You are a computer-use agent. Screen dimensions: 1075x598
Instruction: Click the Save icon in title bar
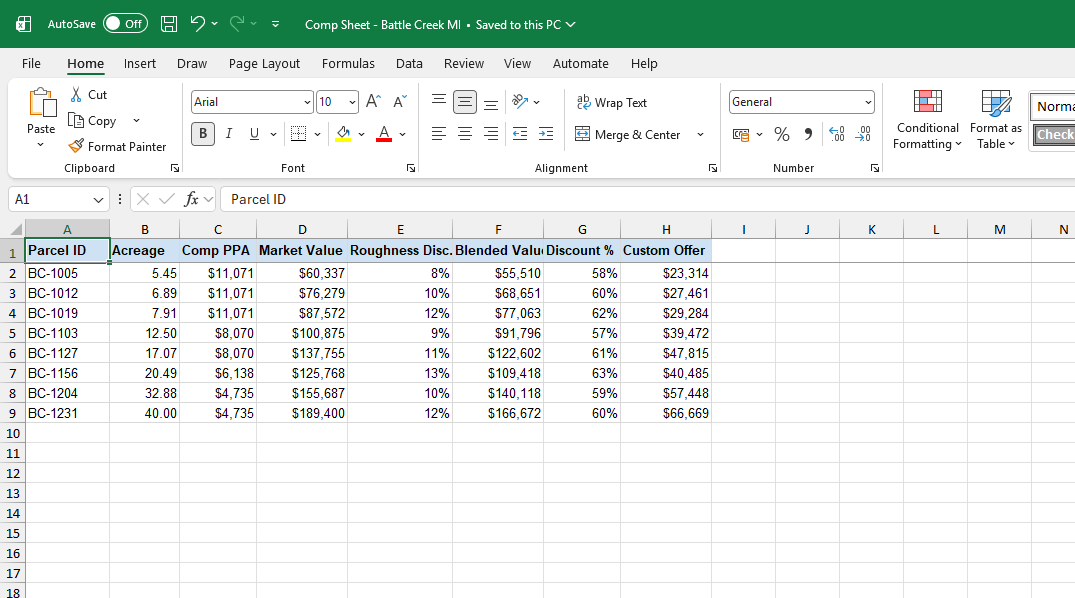pyautogui.click(x=169, y=24)
